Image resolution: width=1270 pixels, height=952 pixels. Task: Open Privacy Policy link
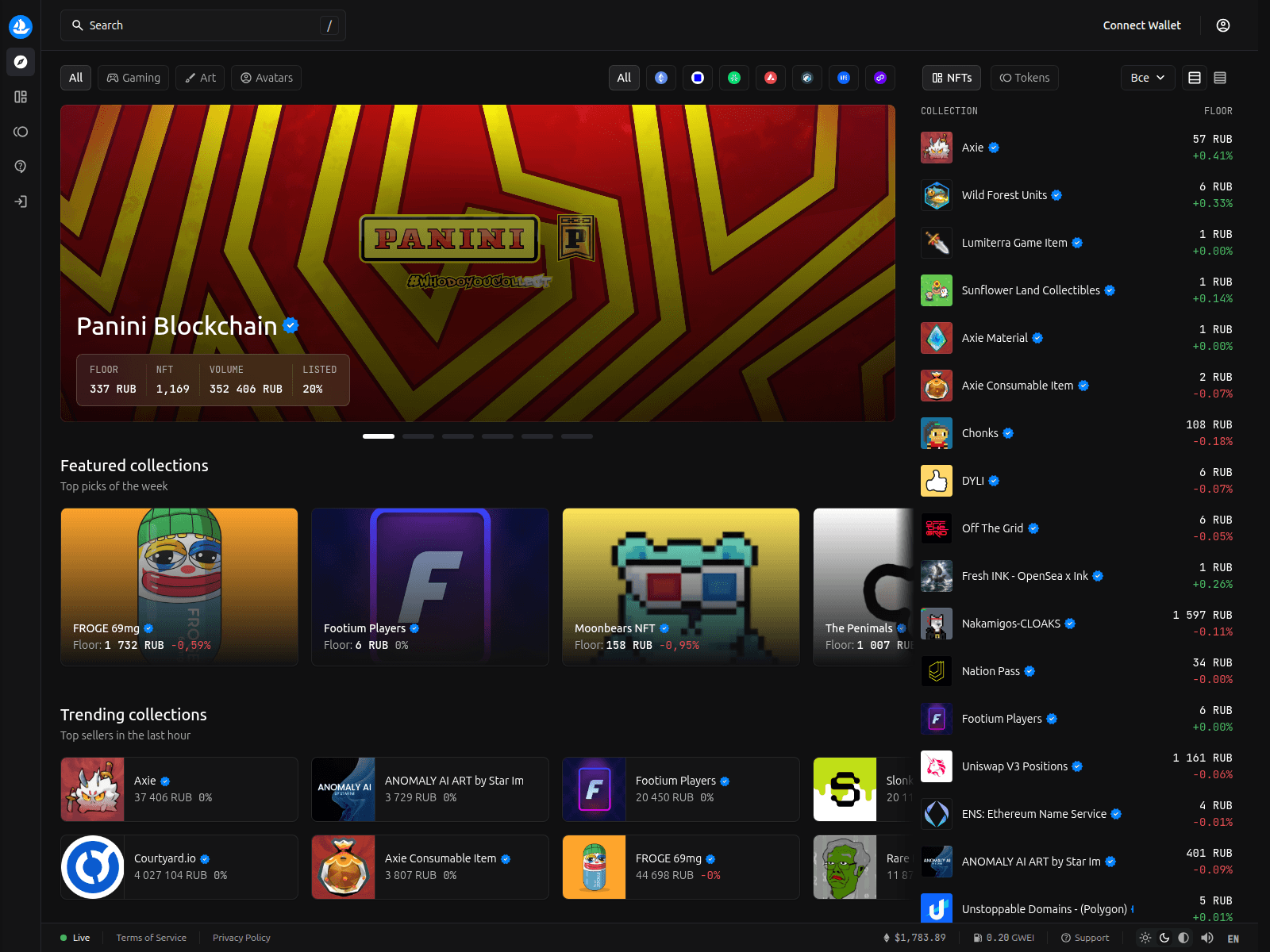(x=241, y=938)
